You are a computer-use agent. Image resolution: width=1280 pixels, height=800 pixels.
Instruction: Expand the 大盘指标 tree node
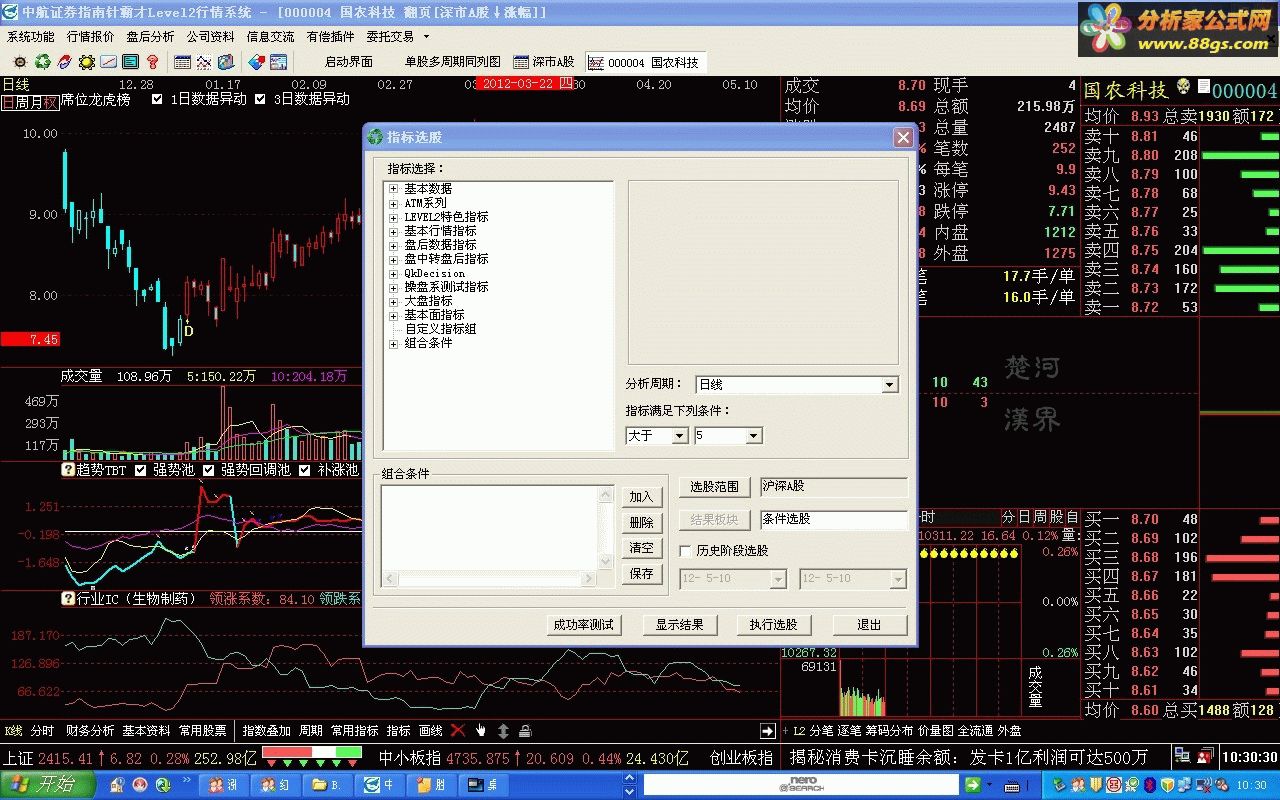tap(394, 301)
